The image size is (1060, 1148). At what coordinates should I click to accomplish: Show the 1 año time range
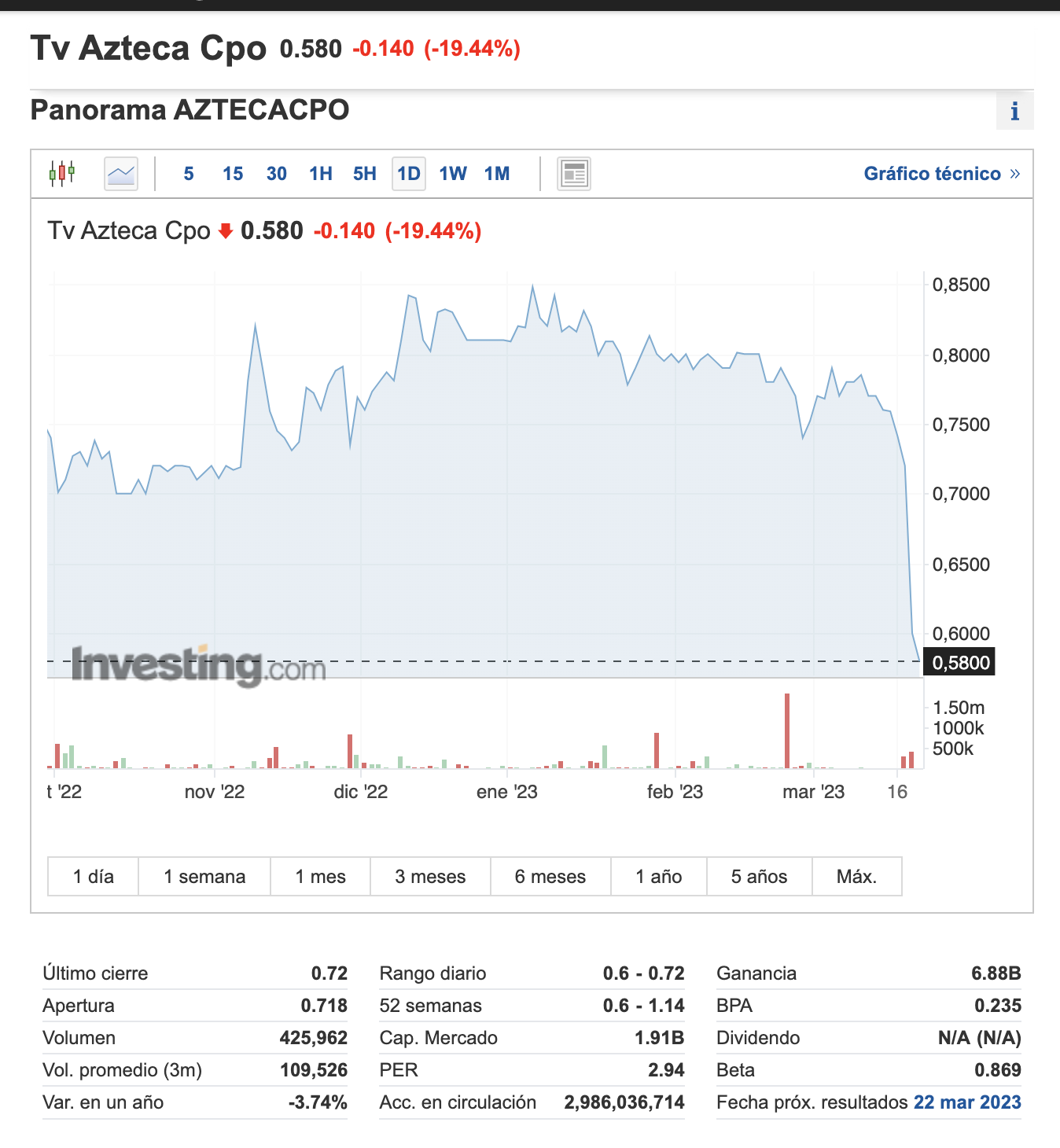659,877
